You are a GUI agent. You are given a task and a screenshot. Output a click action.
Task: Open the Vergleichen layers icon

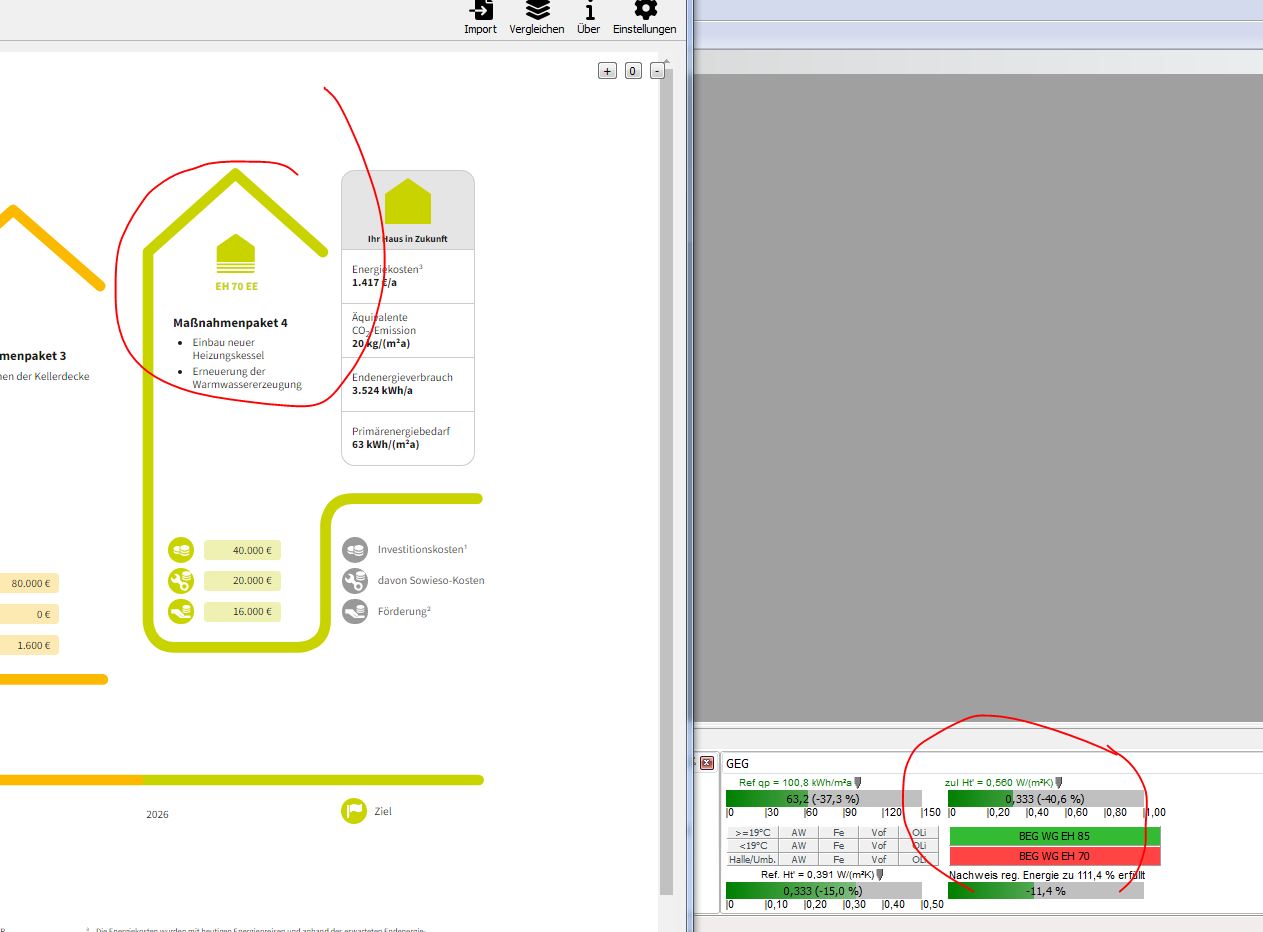537,11
